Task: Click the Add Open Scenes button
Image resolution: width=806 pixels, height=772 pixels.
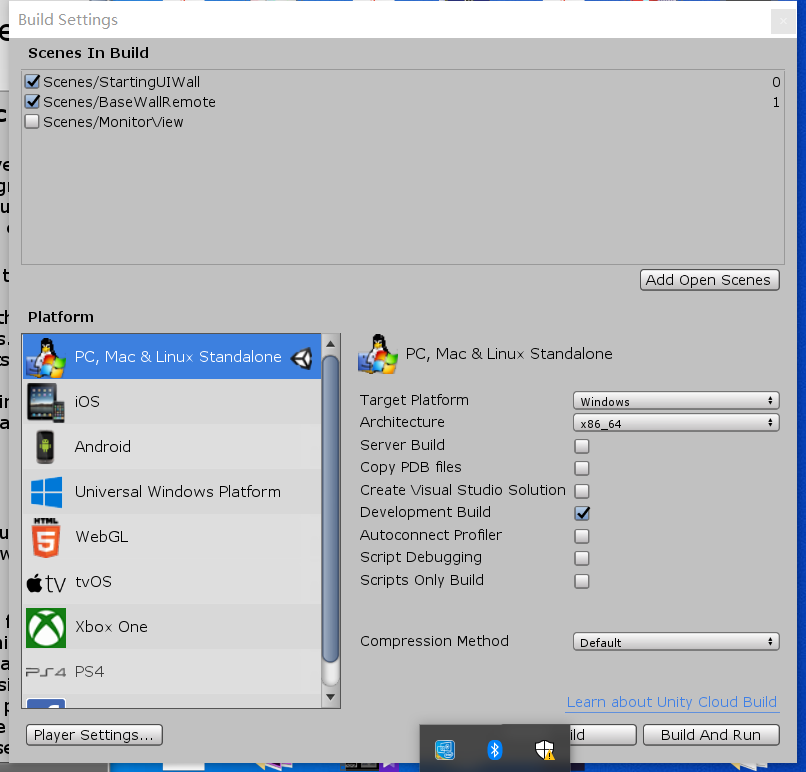Action: point(709,280)
